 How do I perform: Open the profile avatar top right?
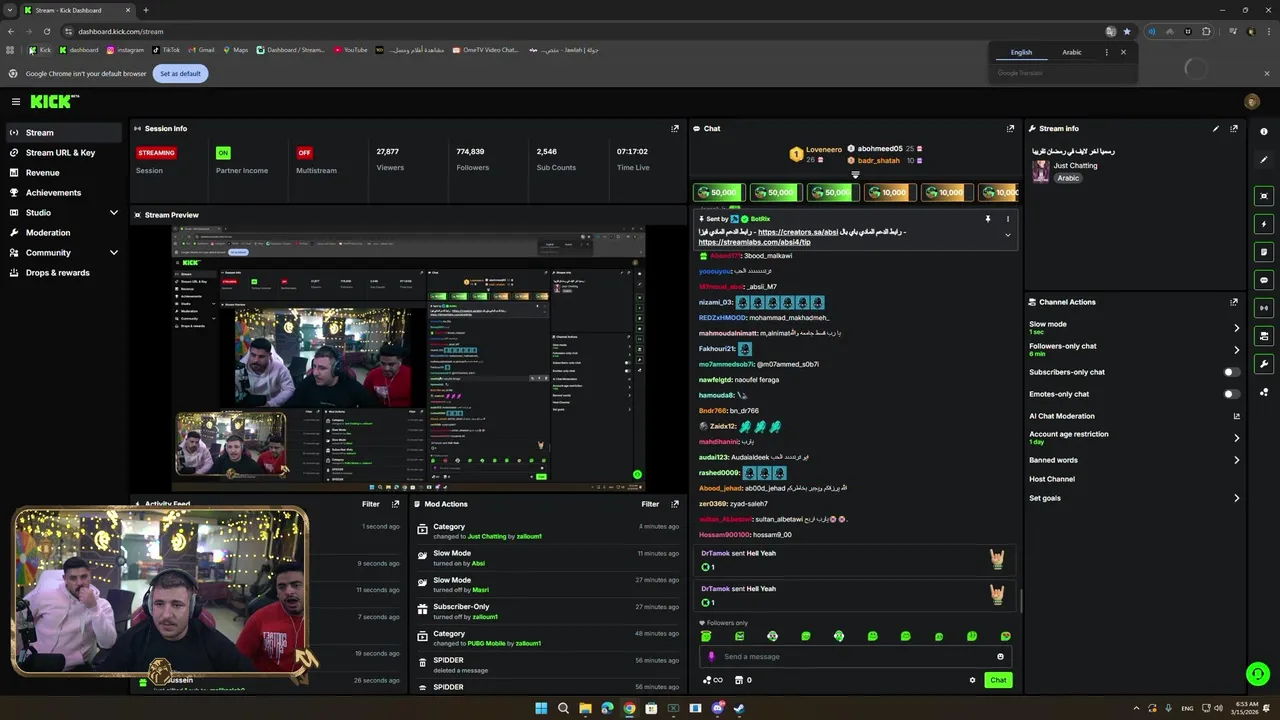click(1251, 101)
